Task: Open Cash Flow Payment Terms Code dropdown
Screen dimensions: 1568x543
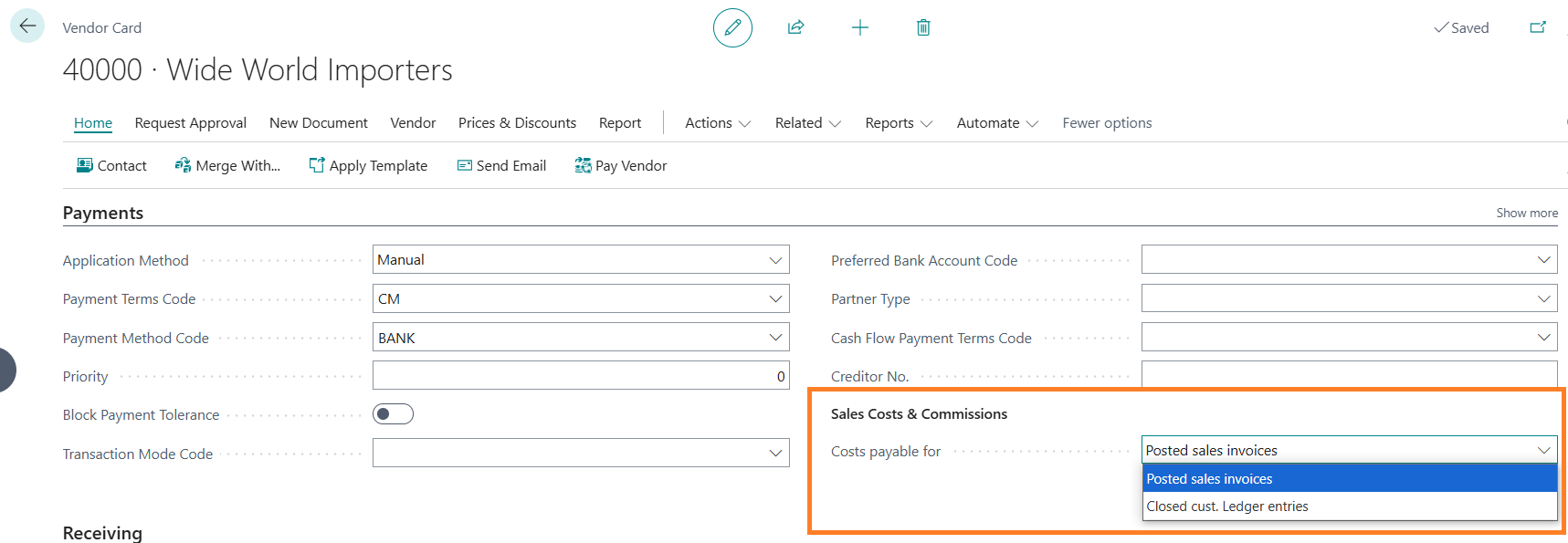Action: coord(1543,338)
